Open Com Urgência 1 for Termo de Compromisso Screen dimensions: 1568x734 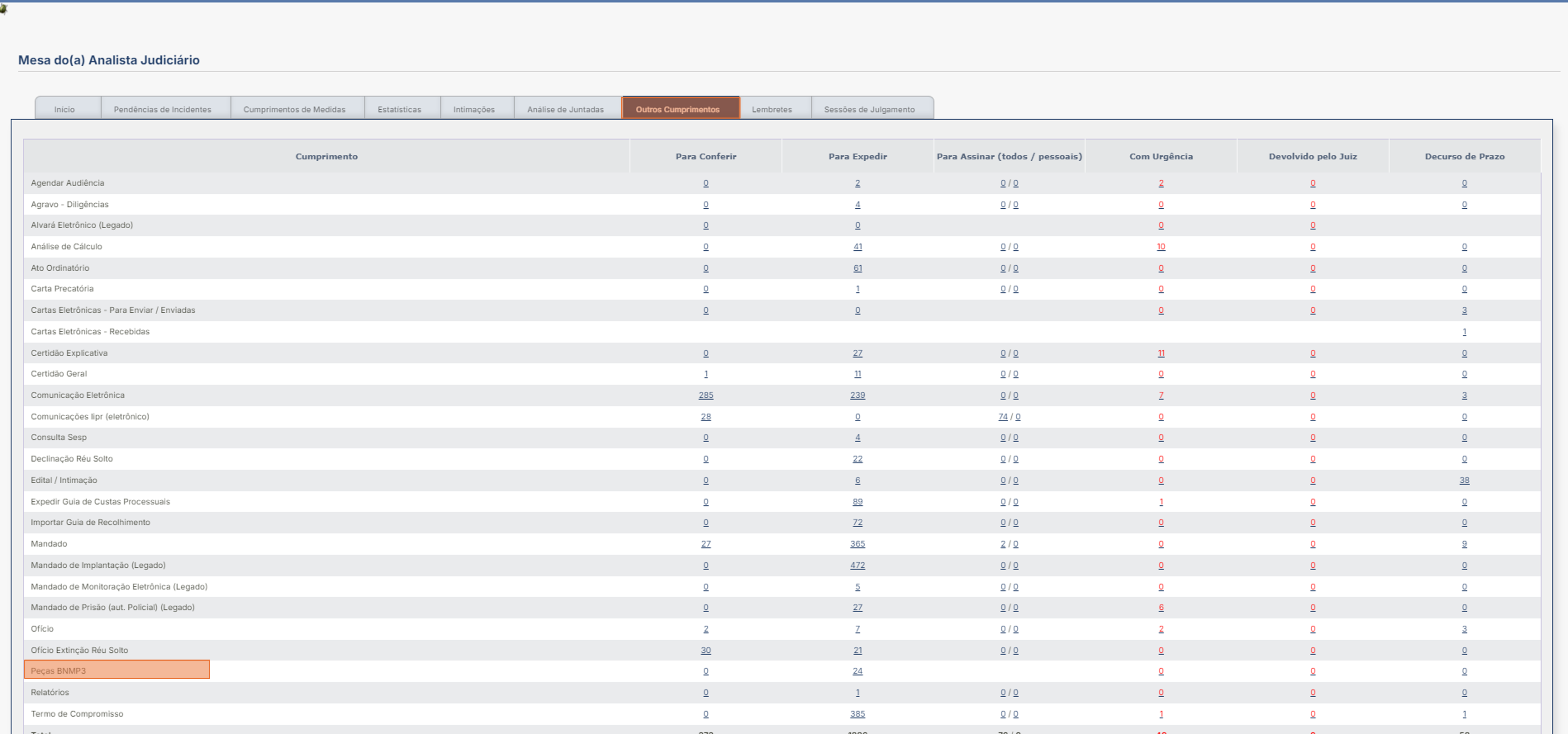1161,714
